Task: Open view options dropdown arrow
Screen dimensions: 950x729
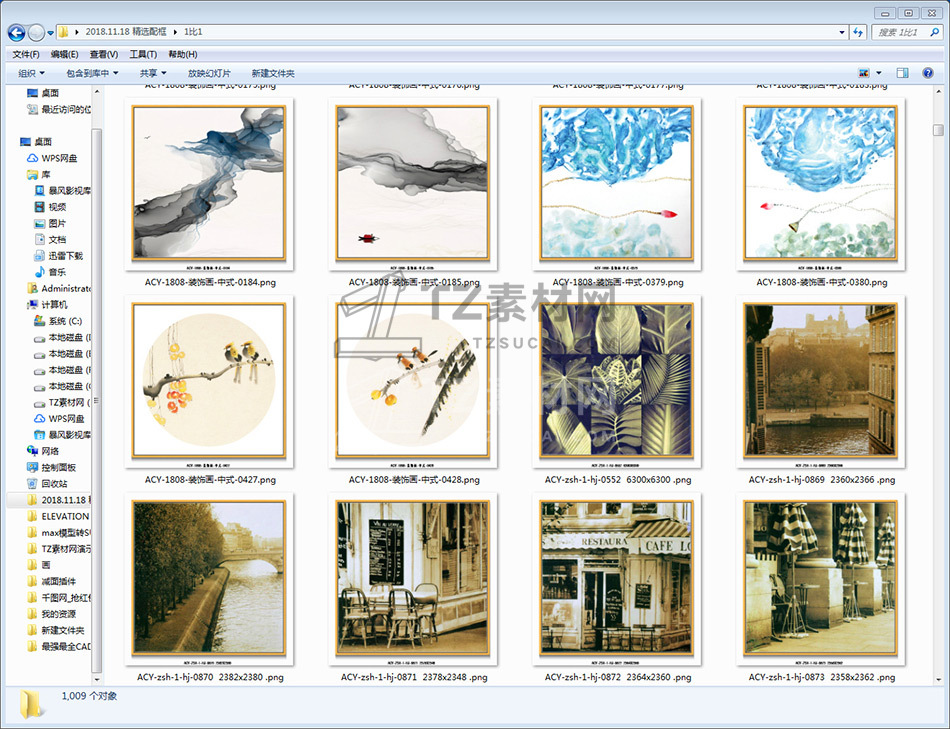Action: click(879, 73)
